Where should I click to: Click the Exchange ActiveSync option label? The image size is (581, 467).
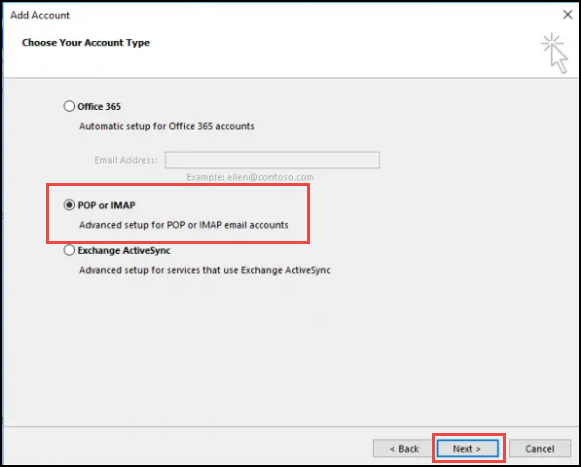click(x=124, y=251)
